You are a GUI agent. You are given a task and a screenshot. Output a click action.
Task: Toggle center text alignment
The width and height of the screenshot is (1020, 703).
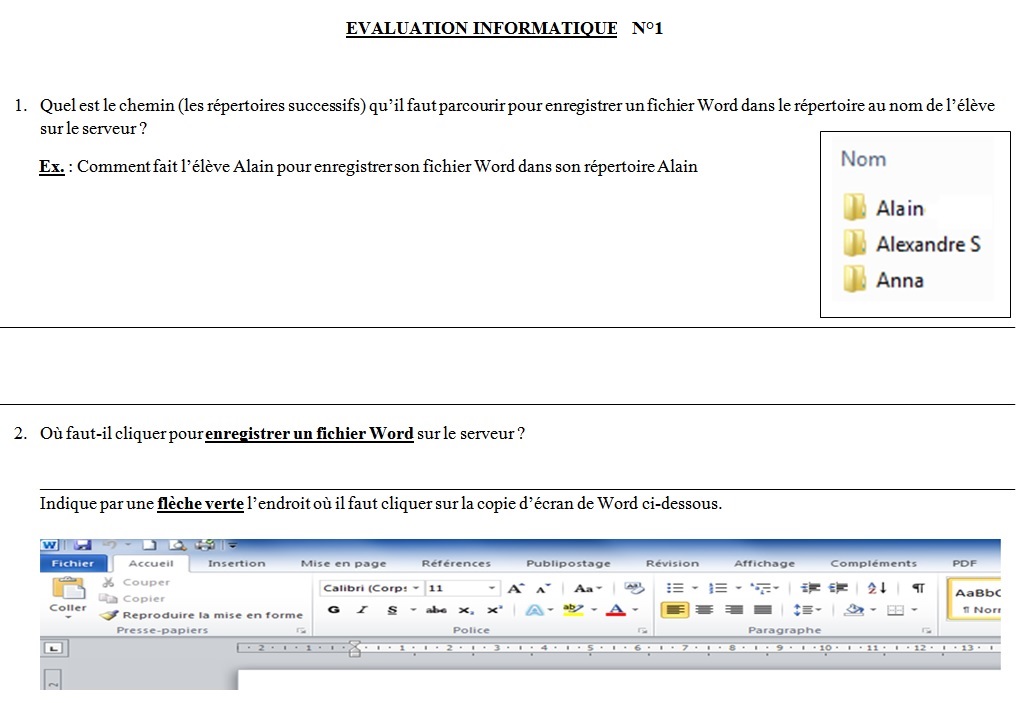coord(704,610)
